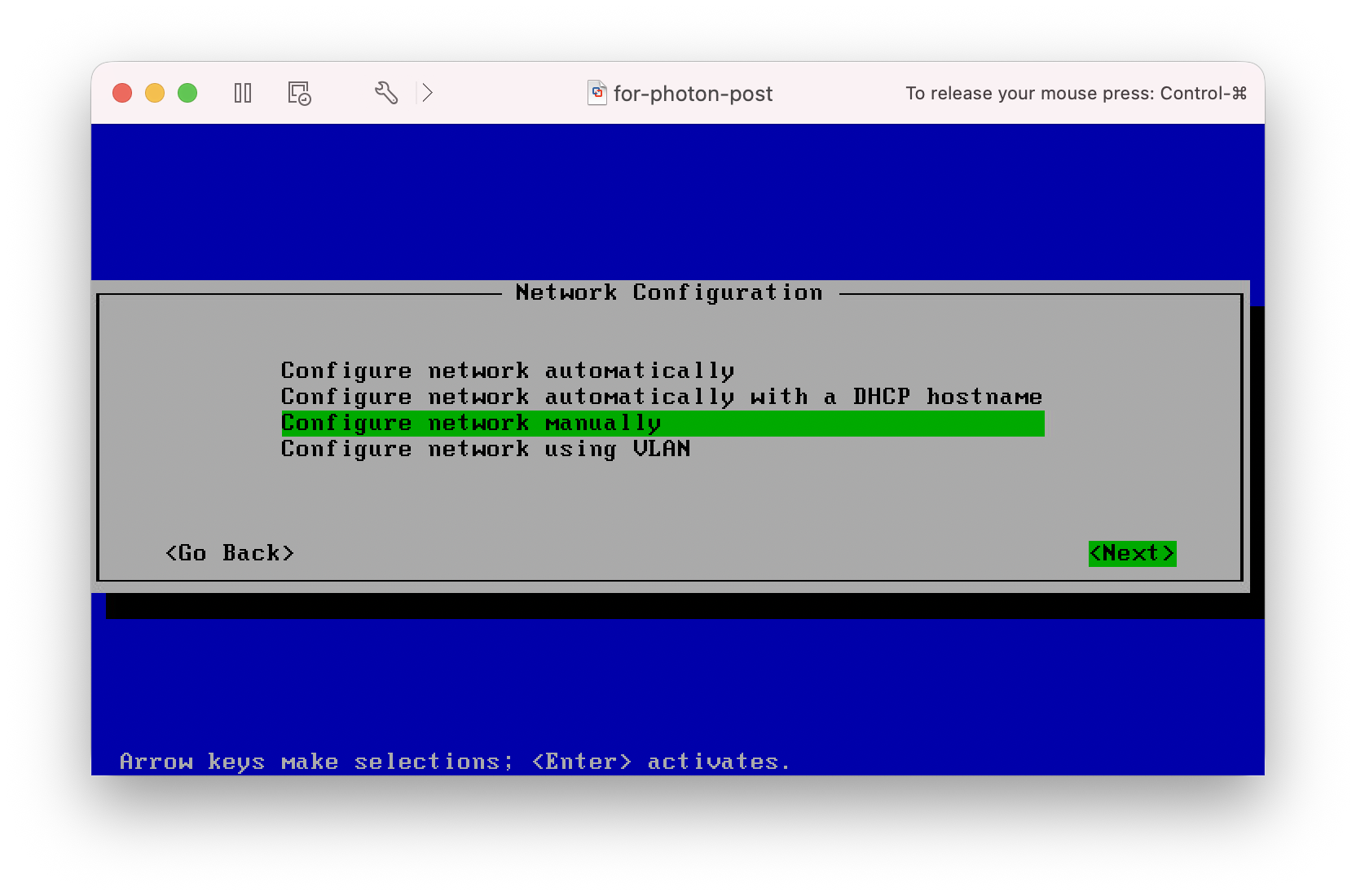This screenshot has height=896, width=1356.
Task: Click the VM document icon in title
Action: coord(597,94)
